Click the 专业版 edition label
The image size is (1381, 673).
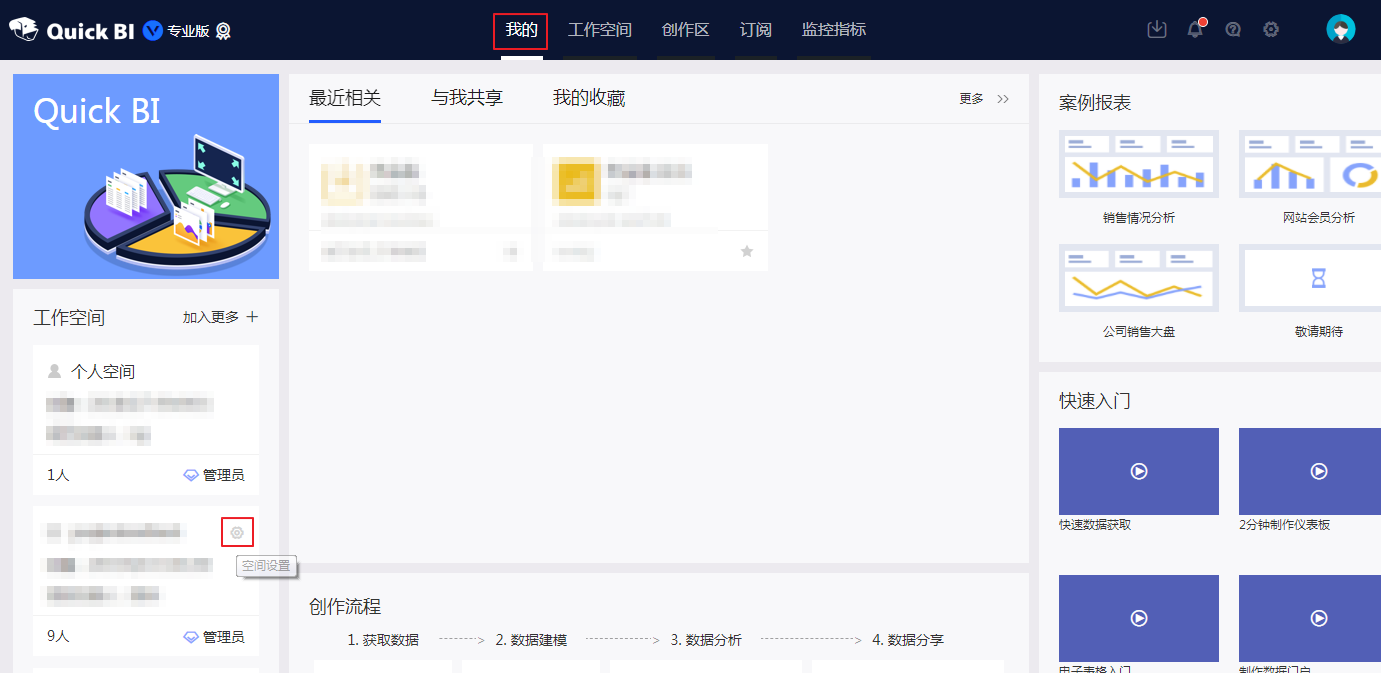point(189,31)
